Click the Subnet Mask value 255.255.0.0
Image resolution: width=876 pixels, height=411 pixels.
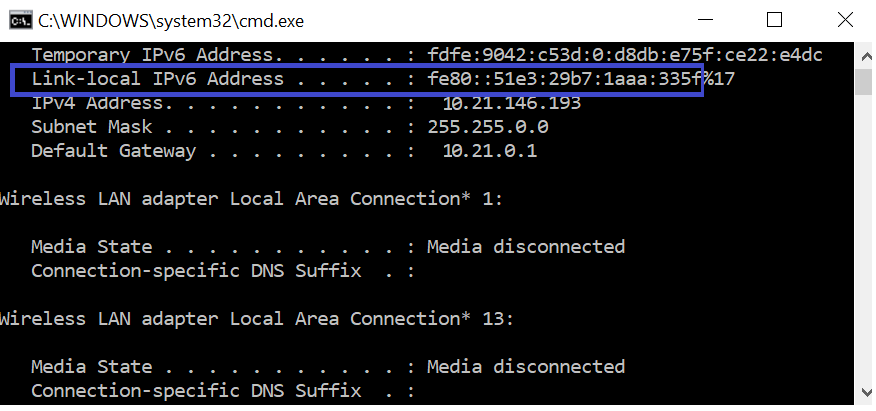click(488, 127)
